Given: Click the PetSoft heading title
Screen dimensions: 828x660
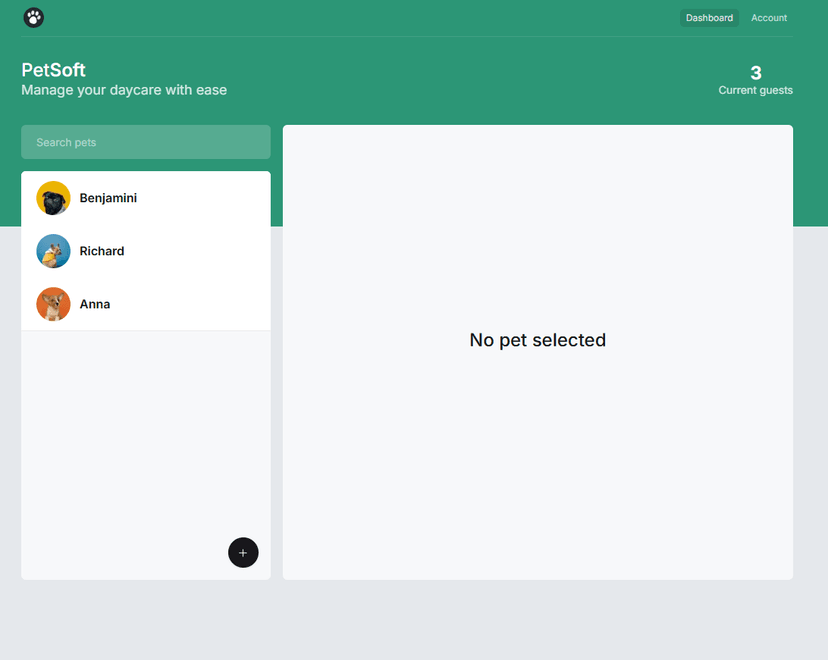Looking at the screenshot, I should (x=54, y=70).
